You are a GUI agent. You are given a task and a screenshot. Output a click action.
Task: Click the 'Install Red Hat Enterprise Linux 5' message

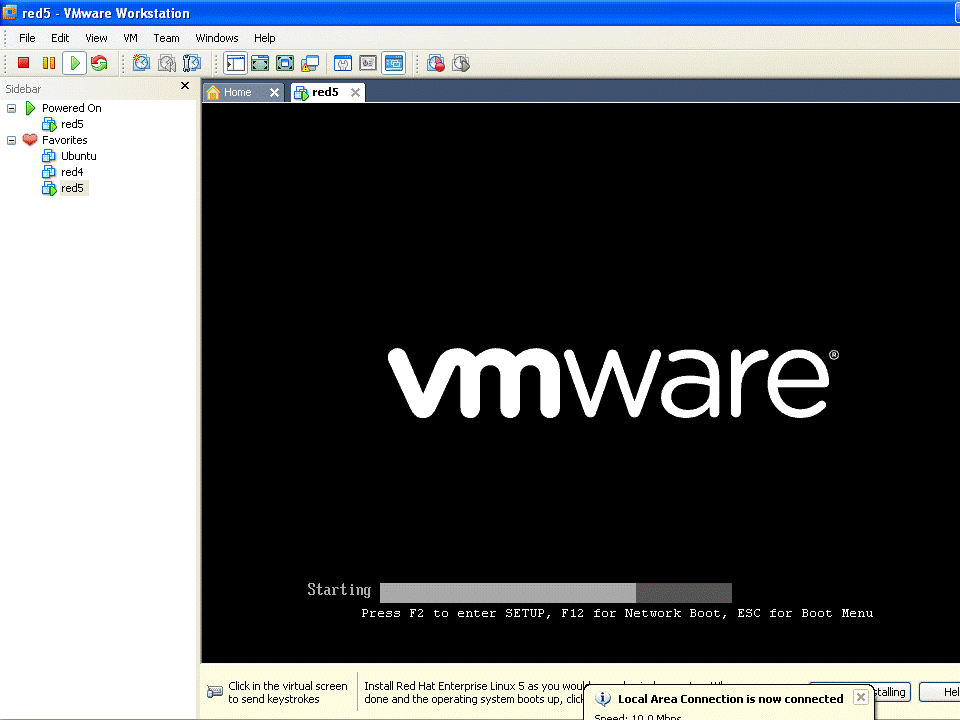click(473, 692)
